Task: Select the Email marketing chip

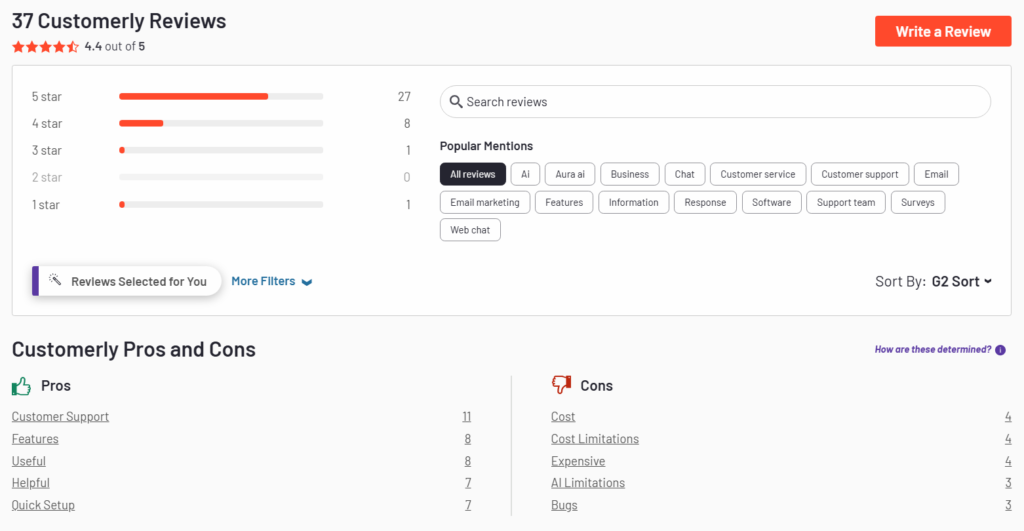Action: click(x=485, y=202)
